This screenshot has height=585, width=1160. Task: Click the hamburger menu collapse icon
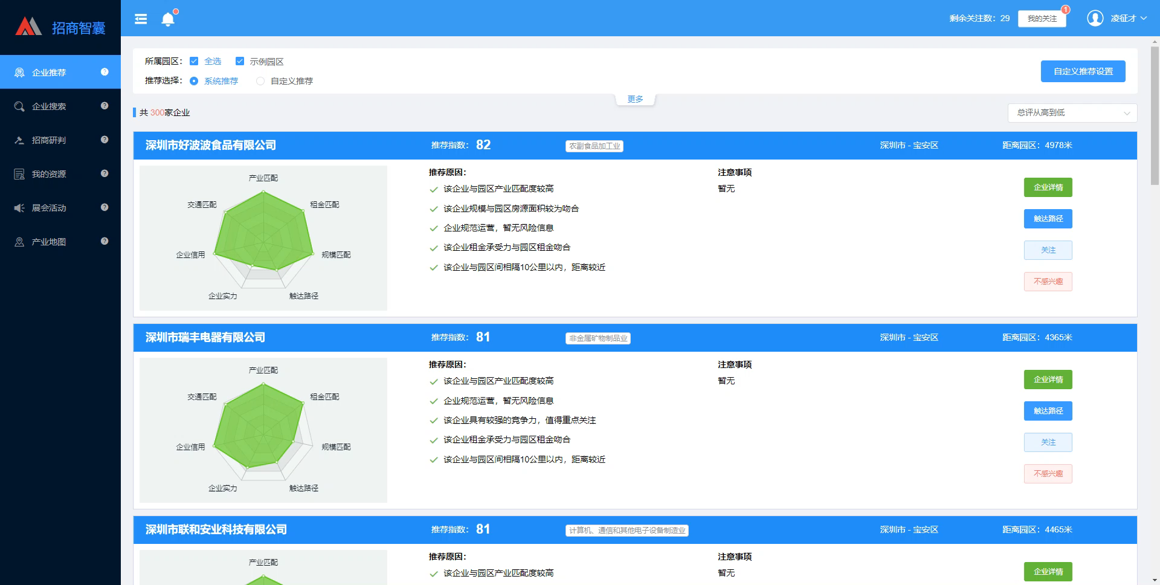click(141, 19)
